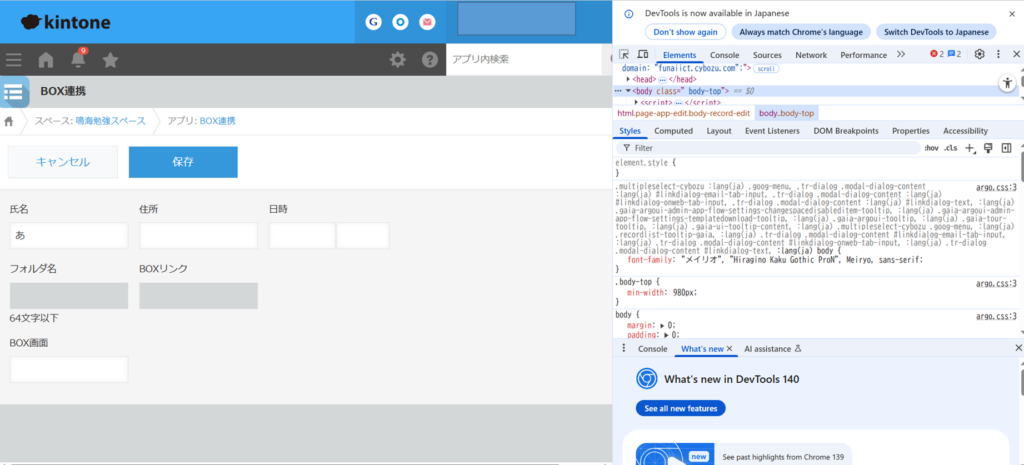This screenshot has height=465, width=1024.
Task: Open kintone settings gear icon
Action: (x=397, y=60)
